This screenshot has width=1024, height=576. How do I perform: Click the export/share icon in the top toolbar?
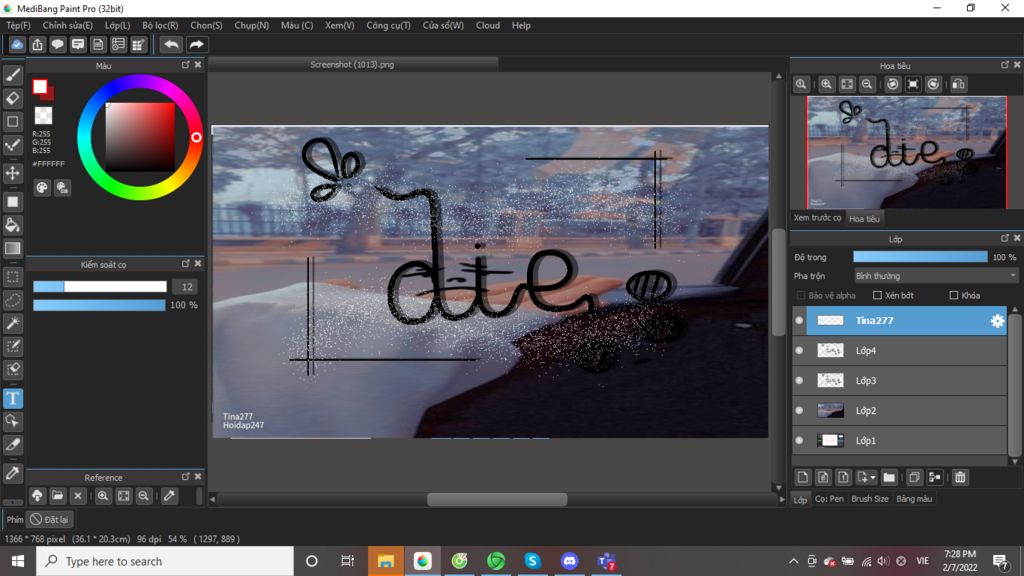coord(37,44)
